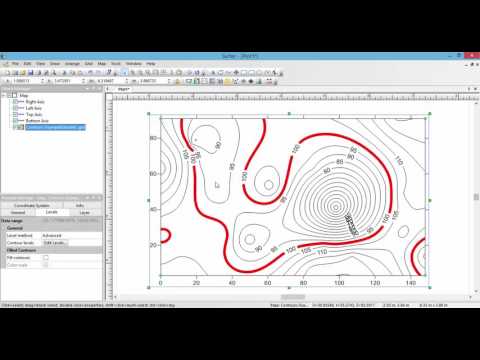Screen dimensions: 480x360
Task: Click the Edit Levels button
Action: 55,243
